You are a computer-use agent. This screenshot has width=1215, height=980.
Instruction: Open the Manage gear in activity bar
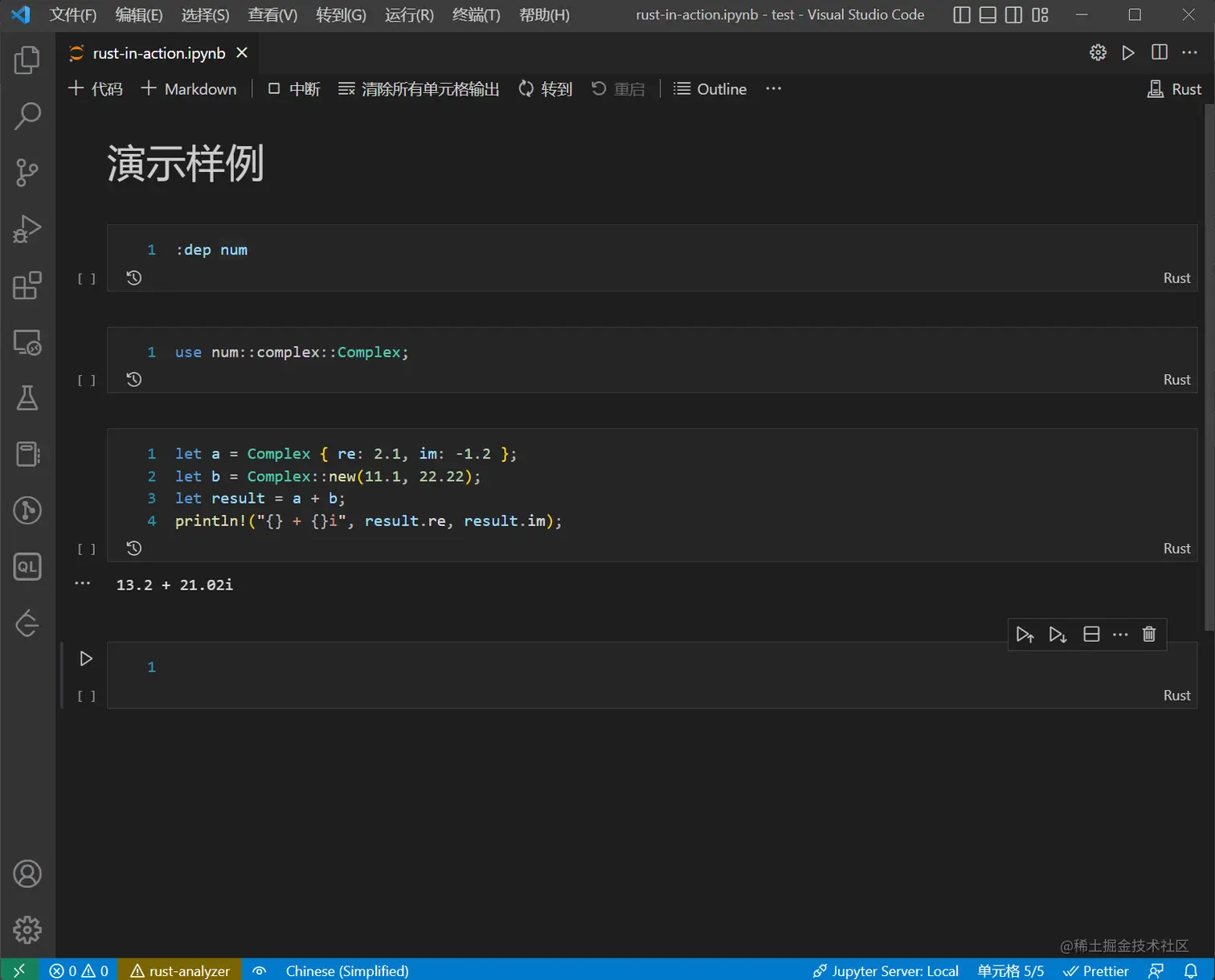pyautogui.click(x=27, y=930)
